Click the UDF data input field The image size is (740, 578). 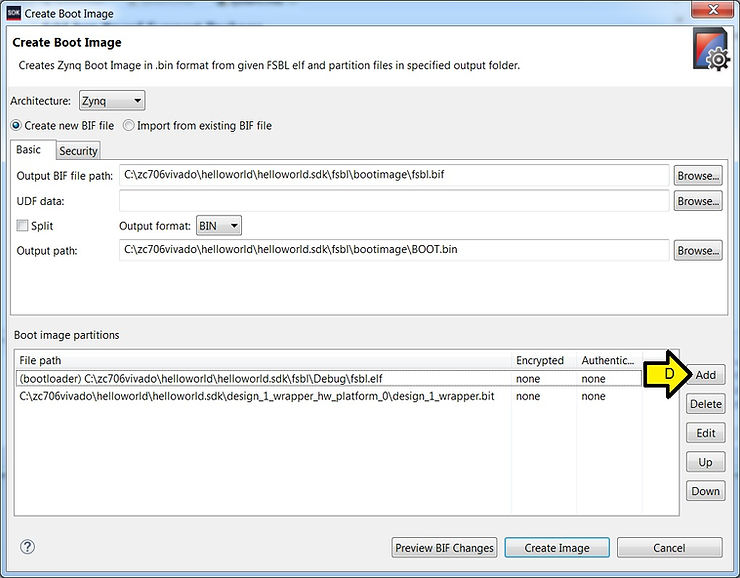393,201
